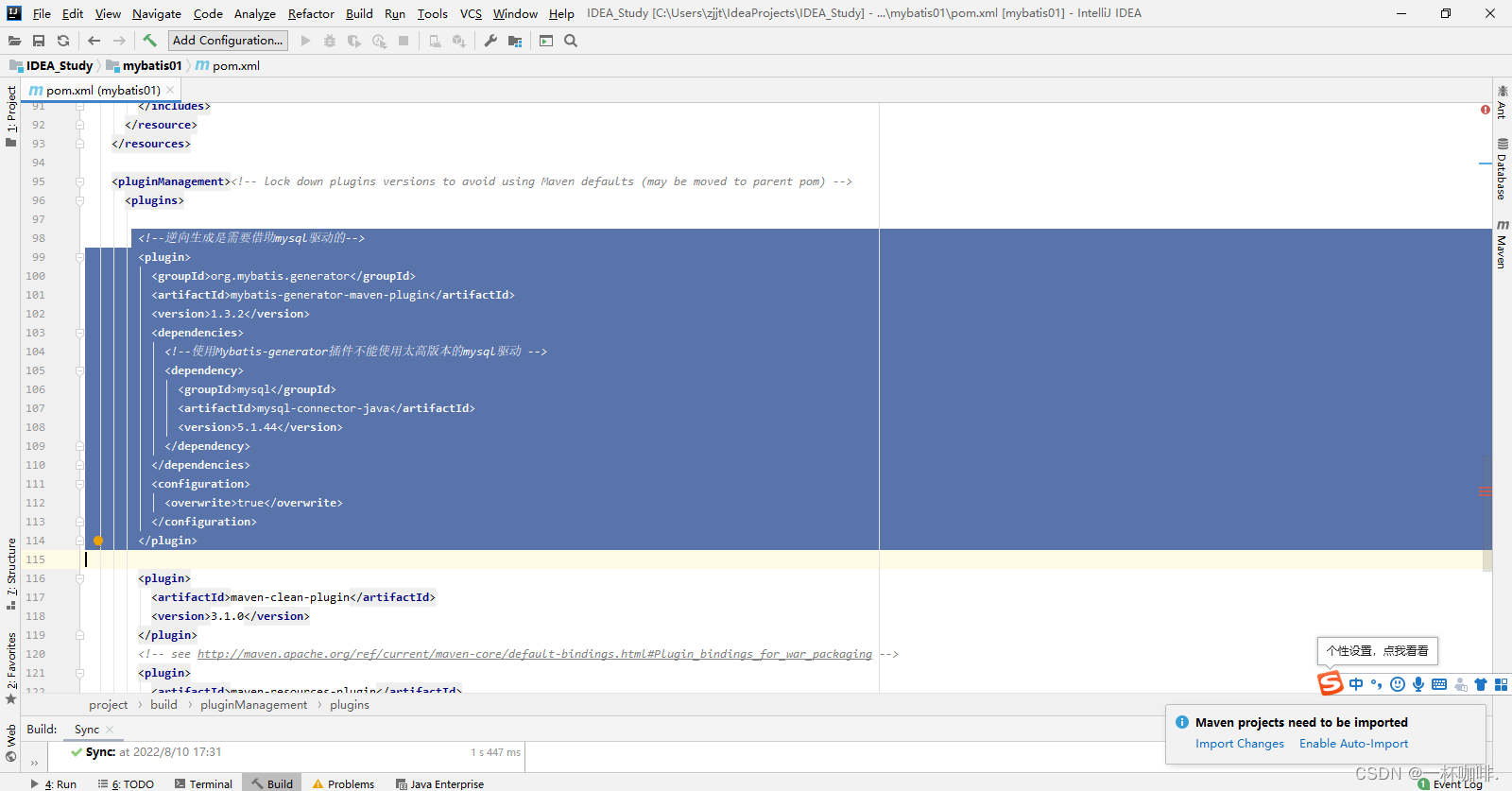Click the Stop square icon
Image resolution: width=1512 pixels, height=791 pixels.
point(404,41)
